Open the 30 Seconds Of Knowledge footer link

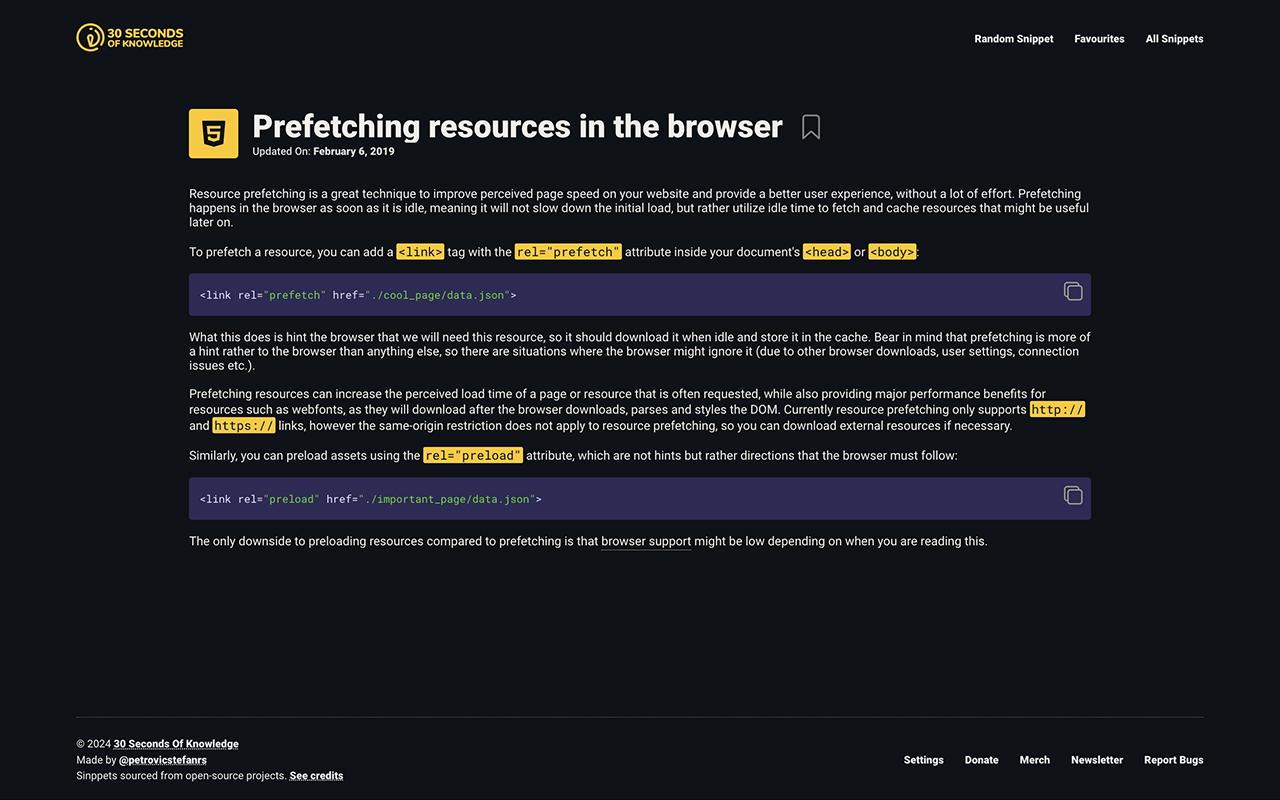pyautogui.click(x=176, y=744)
